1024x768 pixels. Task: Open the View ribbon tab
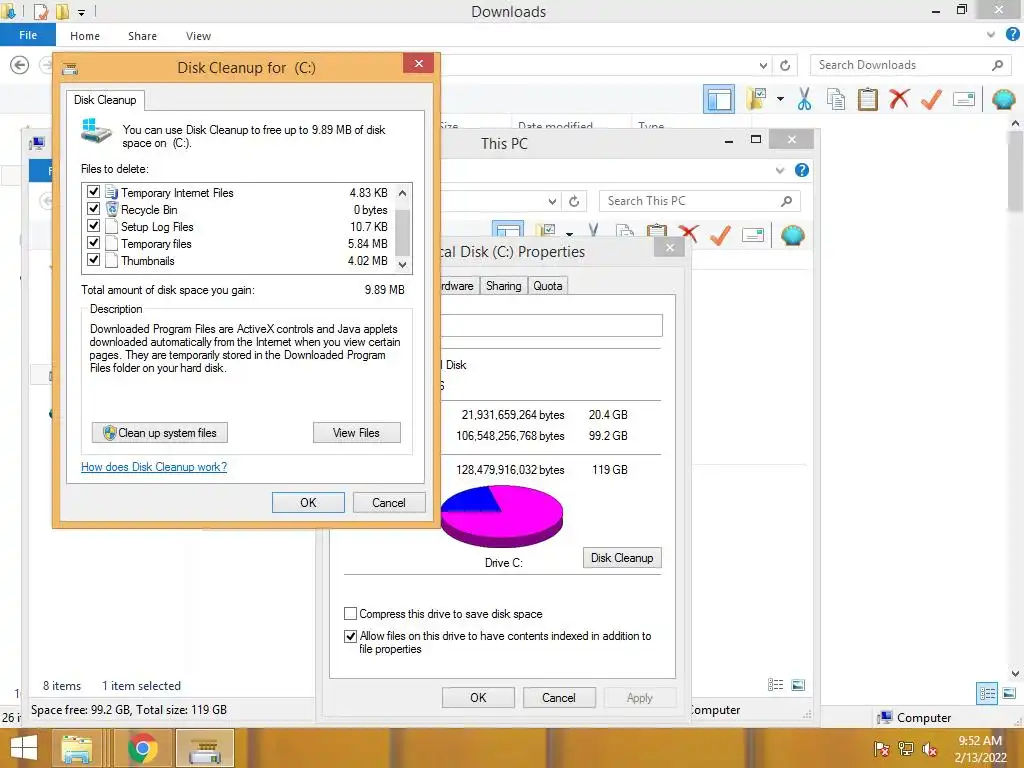(x=198, y=36)
